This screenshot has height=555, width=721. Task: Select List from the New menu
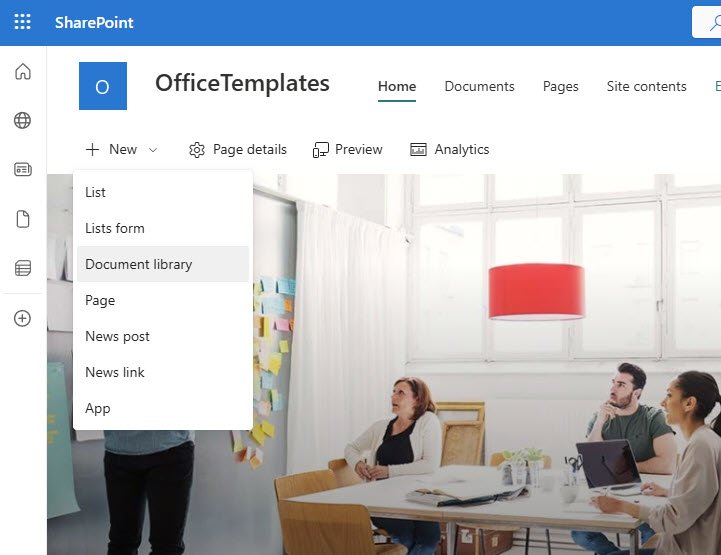point(96,192)
